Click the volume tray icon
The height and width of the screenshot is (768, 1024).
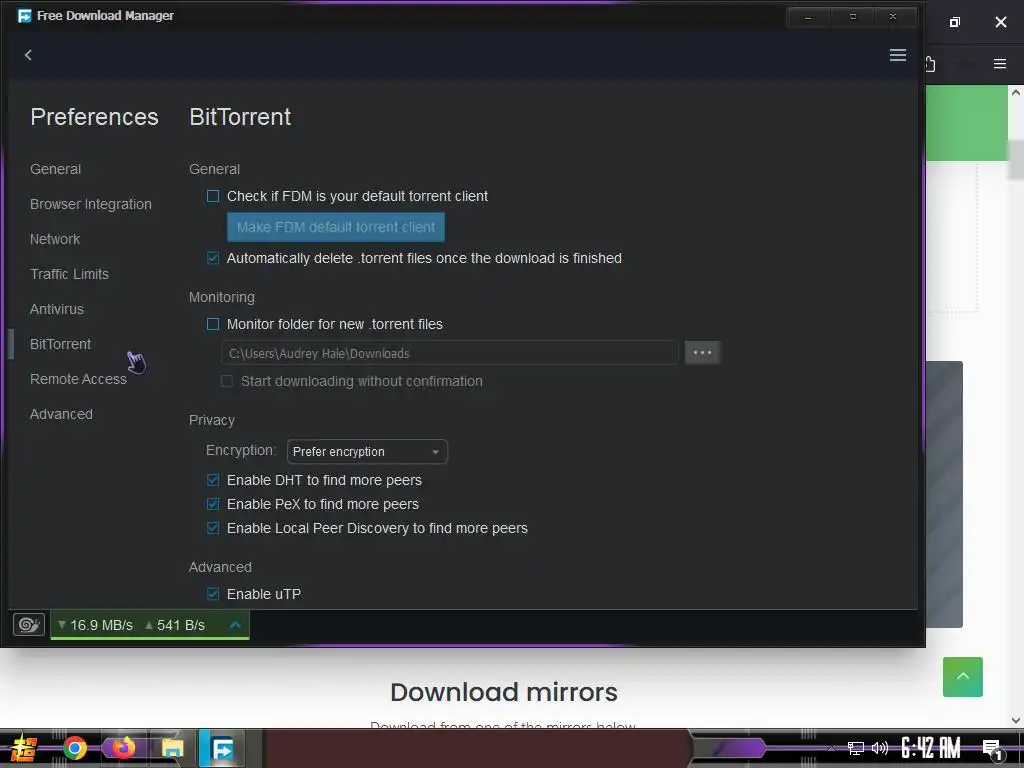pos(880,748)
